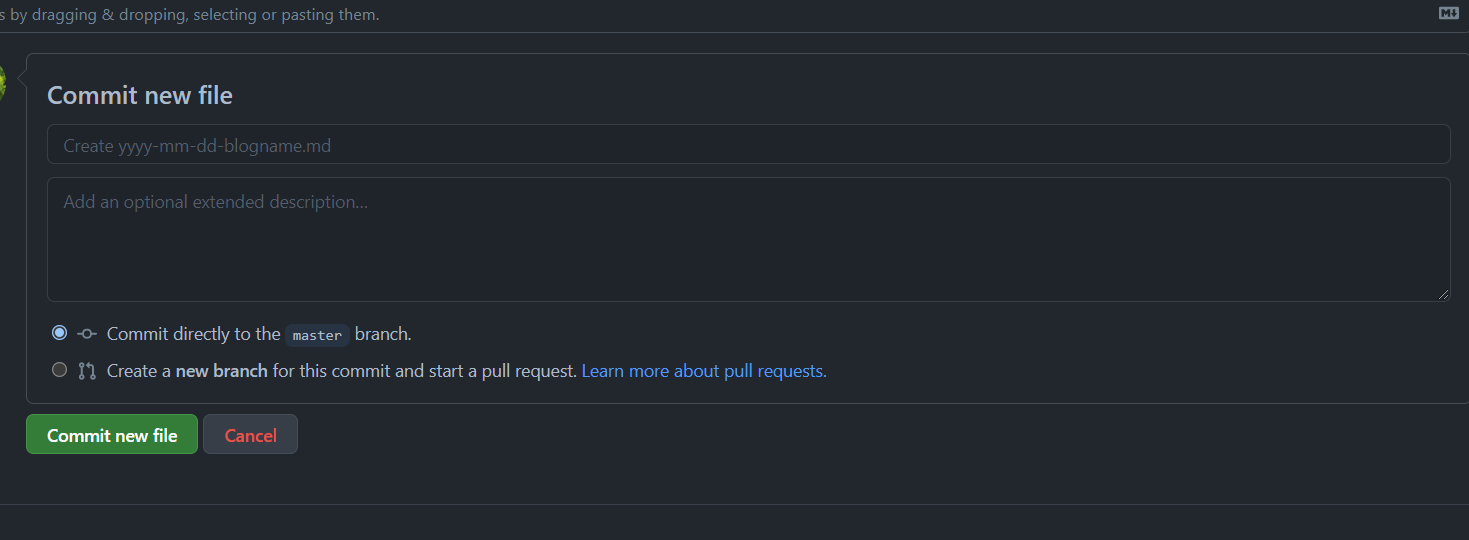Image resolution: width=1469 pixels, height=540 pixels.
Task: Click the "for this commit and start a pull request" text
Action: tap(424, 371)
